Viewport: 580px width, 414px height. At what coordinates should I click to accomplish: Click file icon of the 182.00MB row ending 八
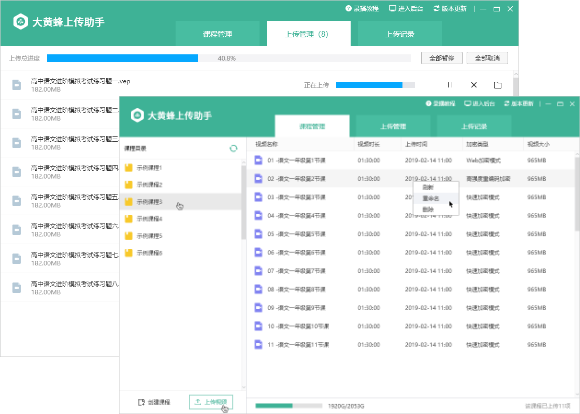[x=17, y=288]
